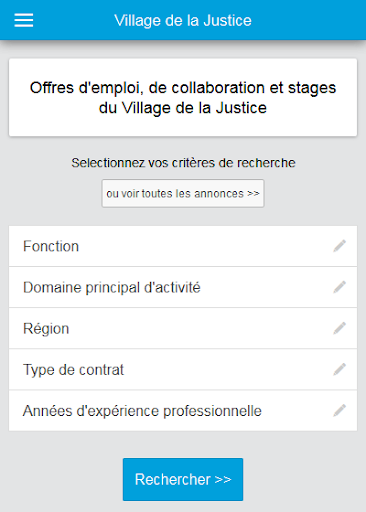Click the Rechercher >> button

pyautogui.click(x=183, y=479)
